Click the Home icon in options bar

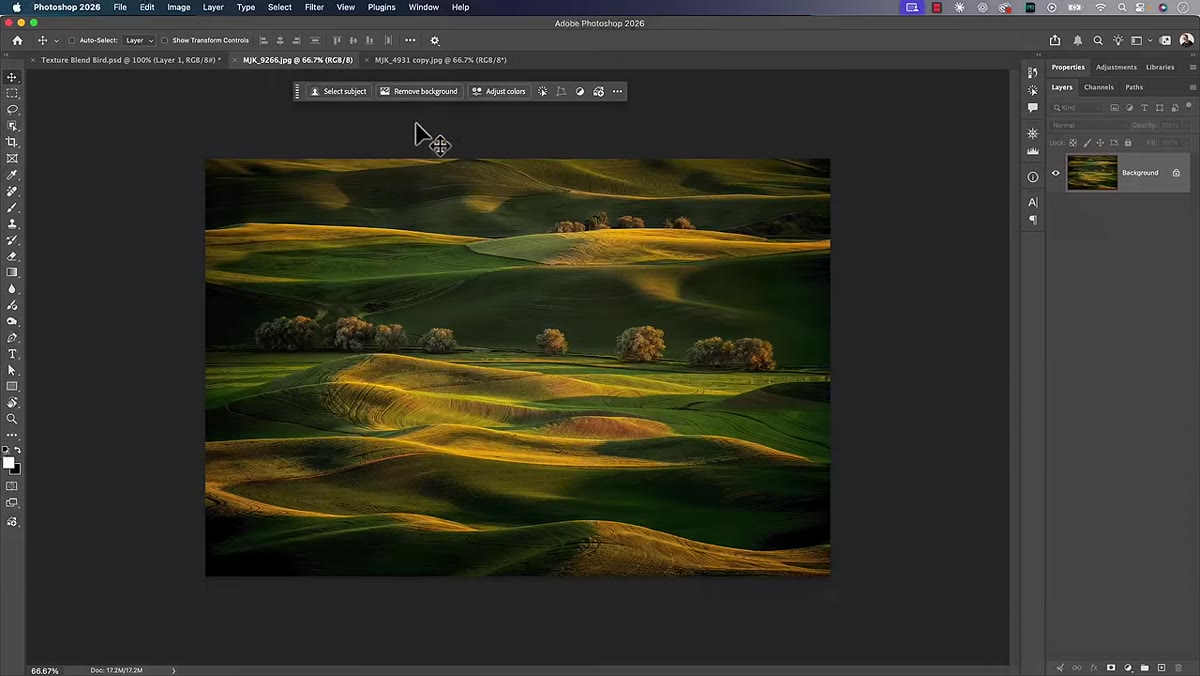17,40
